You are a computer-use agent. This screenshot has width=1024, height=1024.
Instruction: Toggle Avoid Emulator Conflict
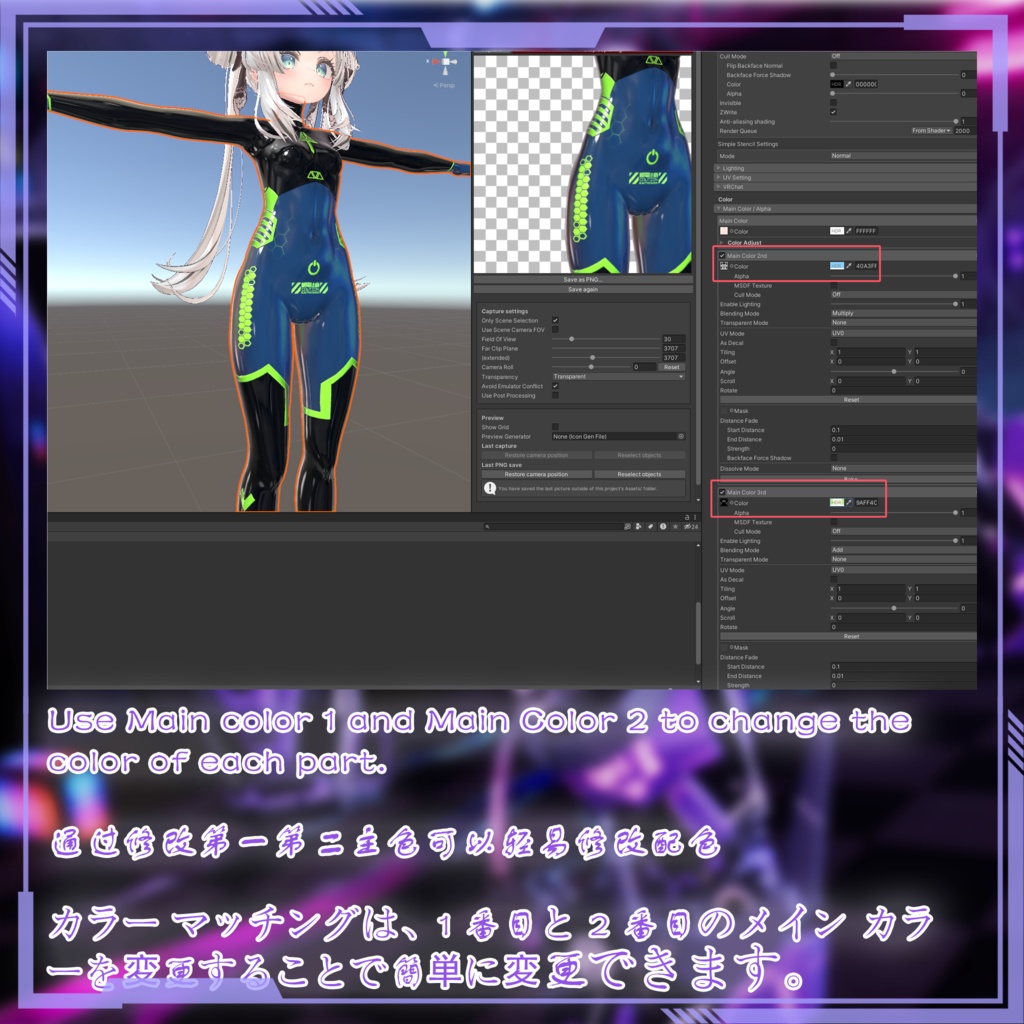(x=555, y=386)
